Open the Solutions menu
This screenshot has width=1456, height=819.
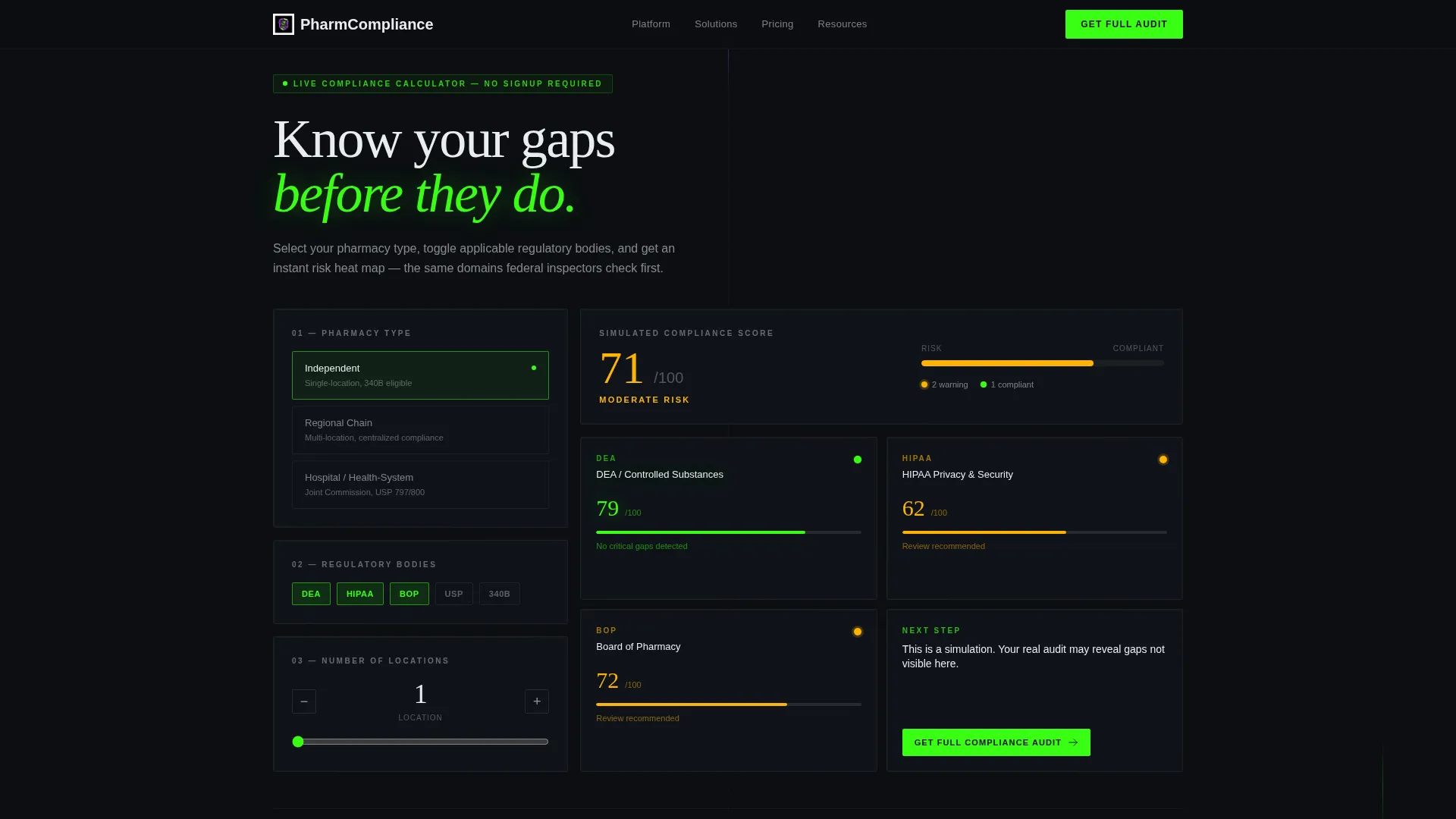(x=716, y=24)
